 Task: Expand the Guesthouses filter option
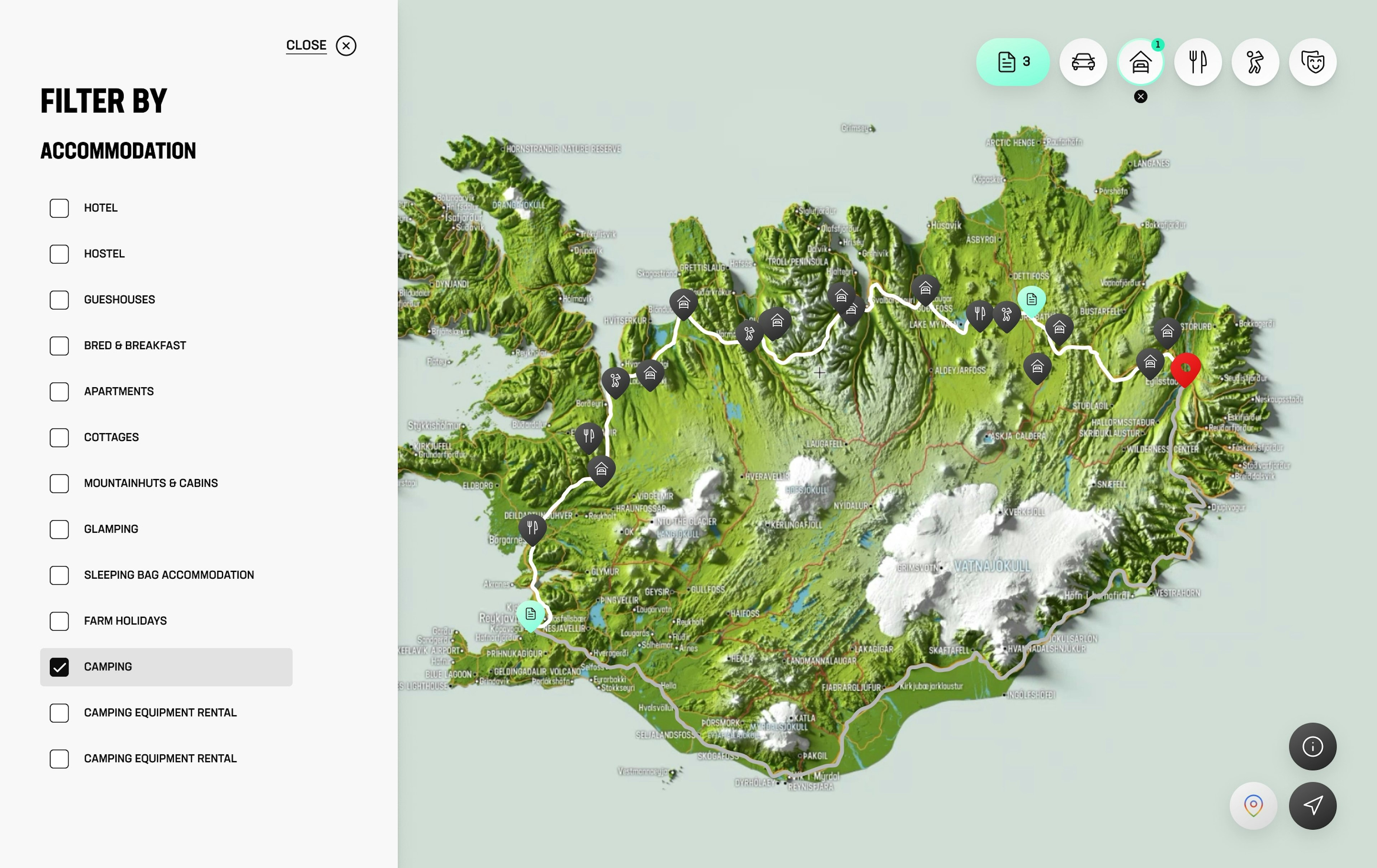click(60, 299)
